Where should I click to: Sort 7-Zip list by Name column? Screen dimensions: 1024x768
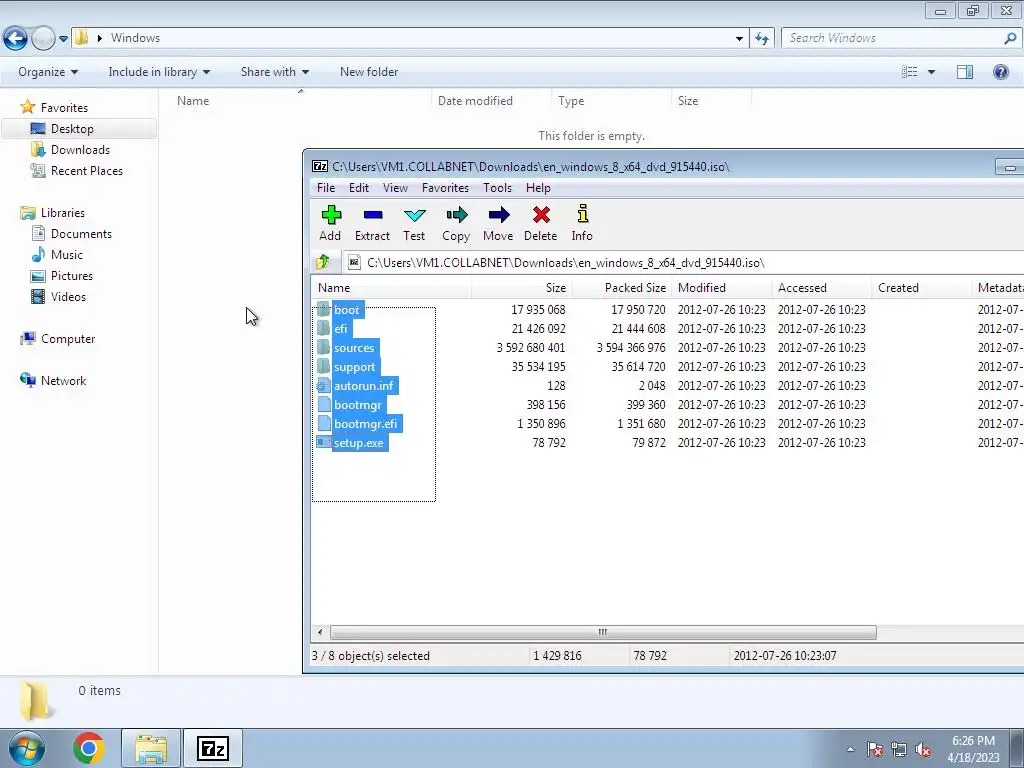(x=391, y=288)
